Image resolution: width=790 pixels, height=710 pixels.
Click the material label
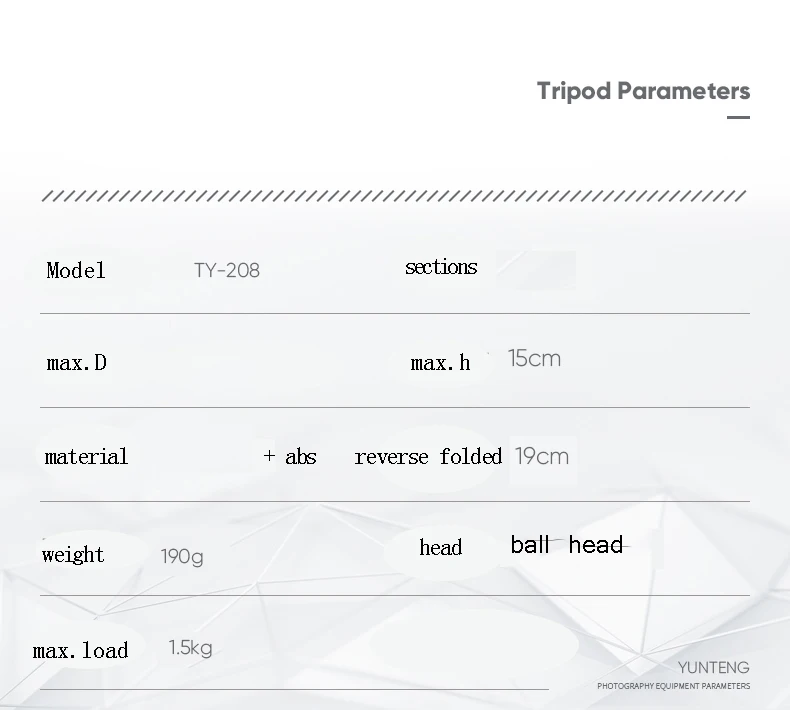[x=86, y=457]
